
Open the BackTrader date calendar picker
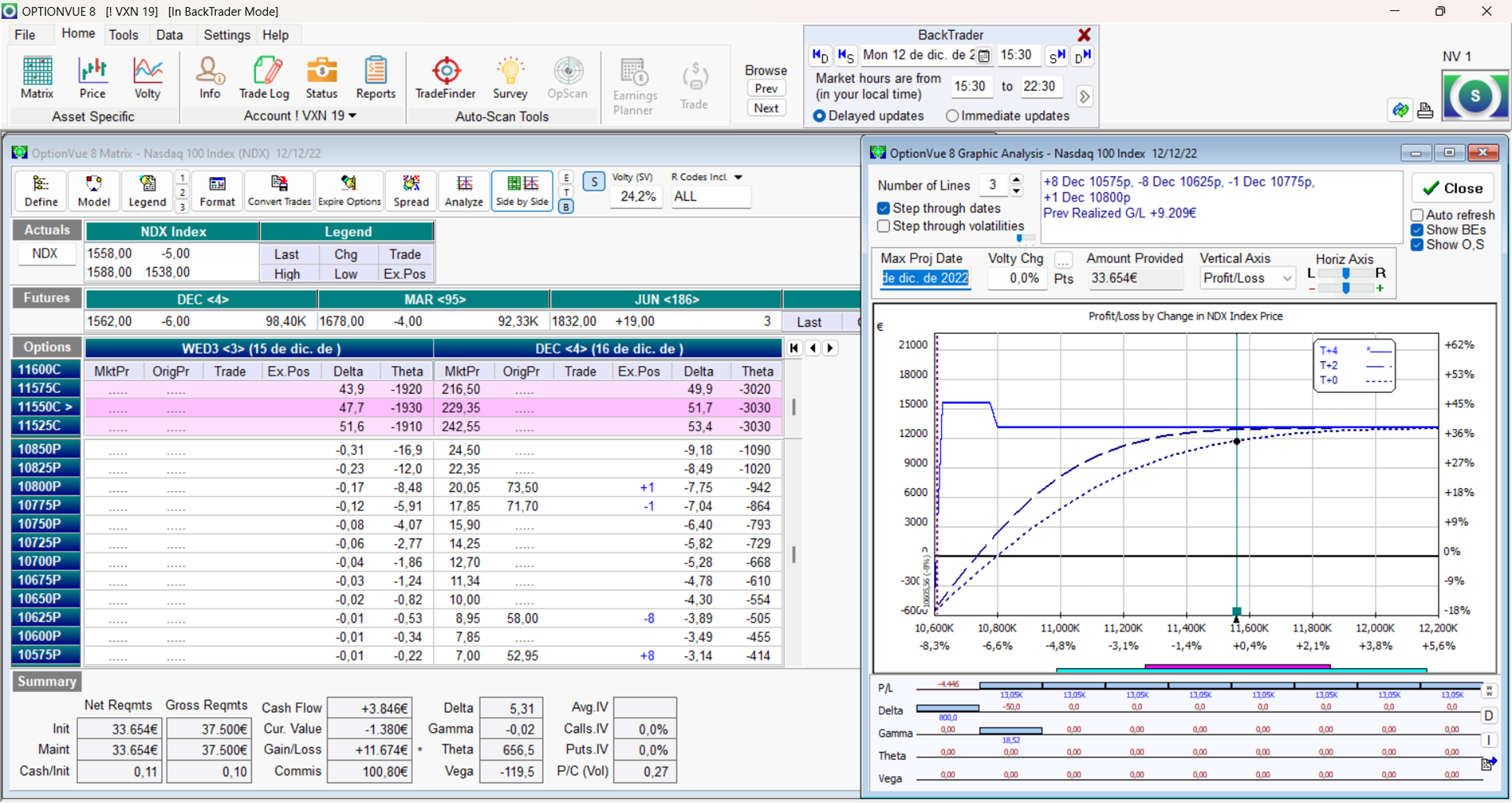pos(984,56)
